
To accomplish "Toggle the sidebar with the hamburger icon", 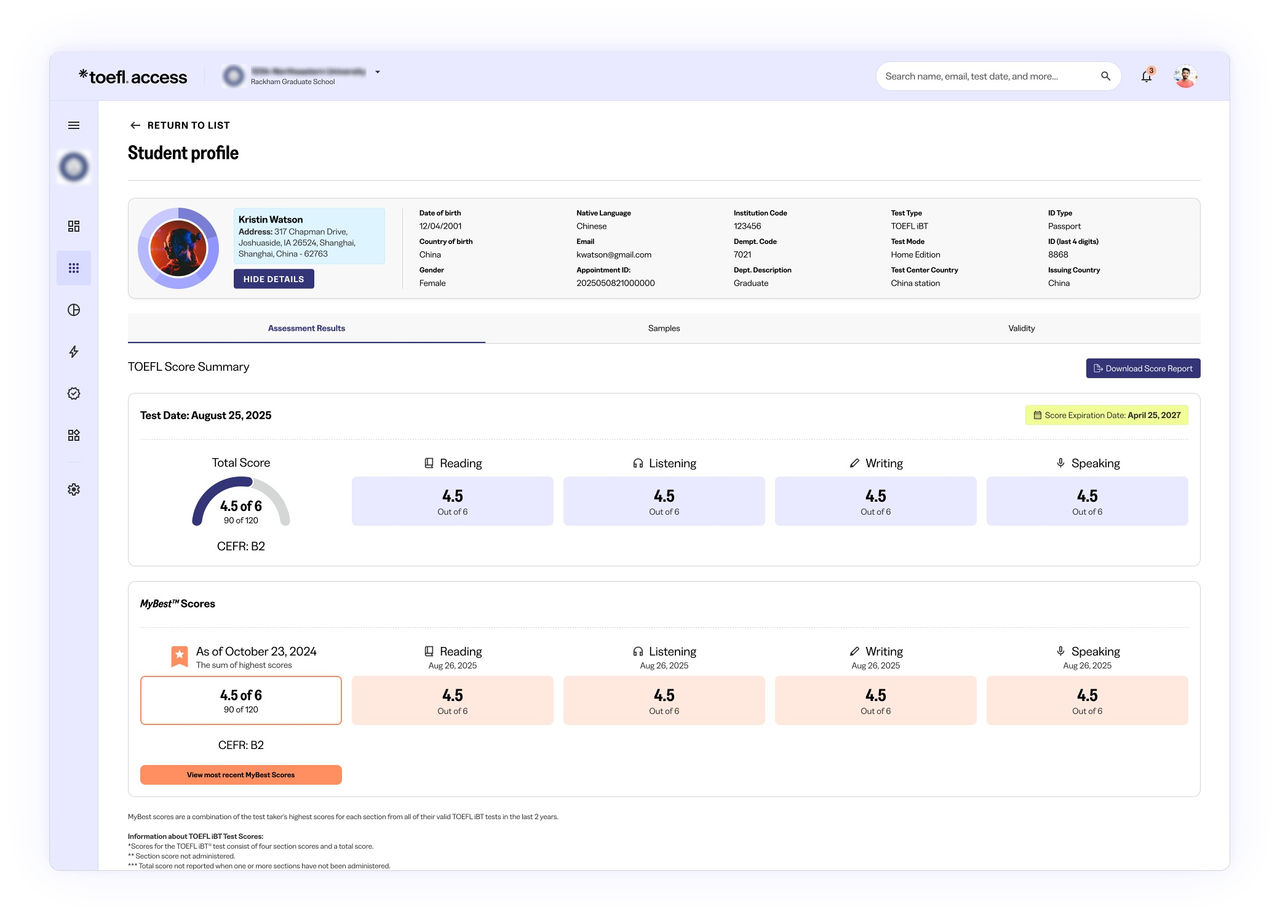I will point(72,125).
